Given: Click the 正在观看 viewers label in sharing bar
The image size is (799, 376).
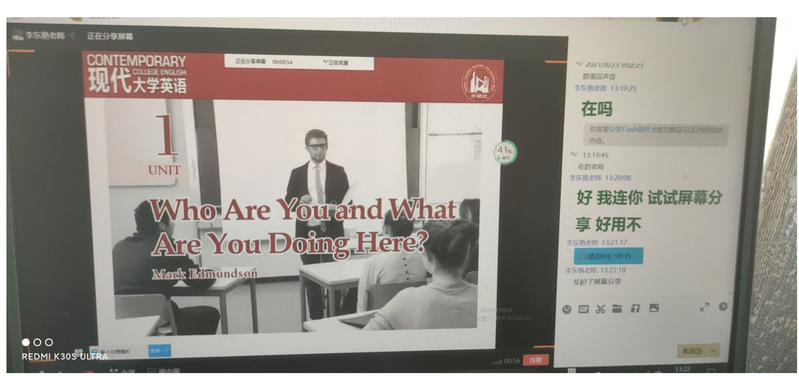Looking at the screenshot, I should coord(338,63).
